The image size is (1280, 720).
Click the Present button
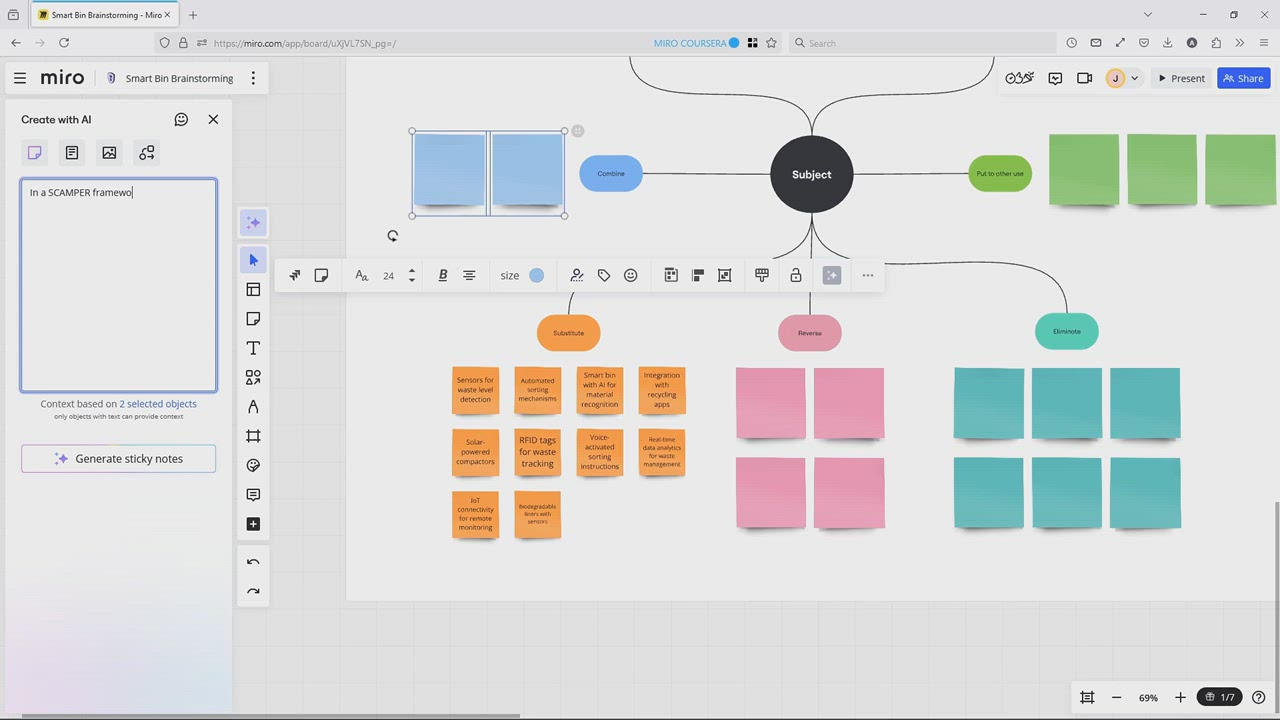[1181, 78]
